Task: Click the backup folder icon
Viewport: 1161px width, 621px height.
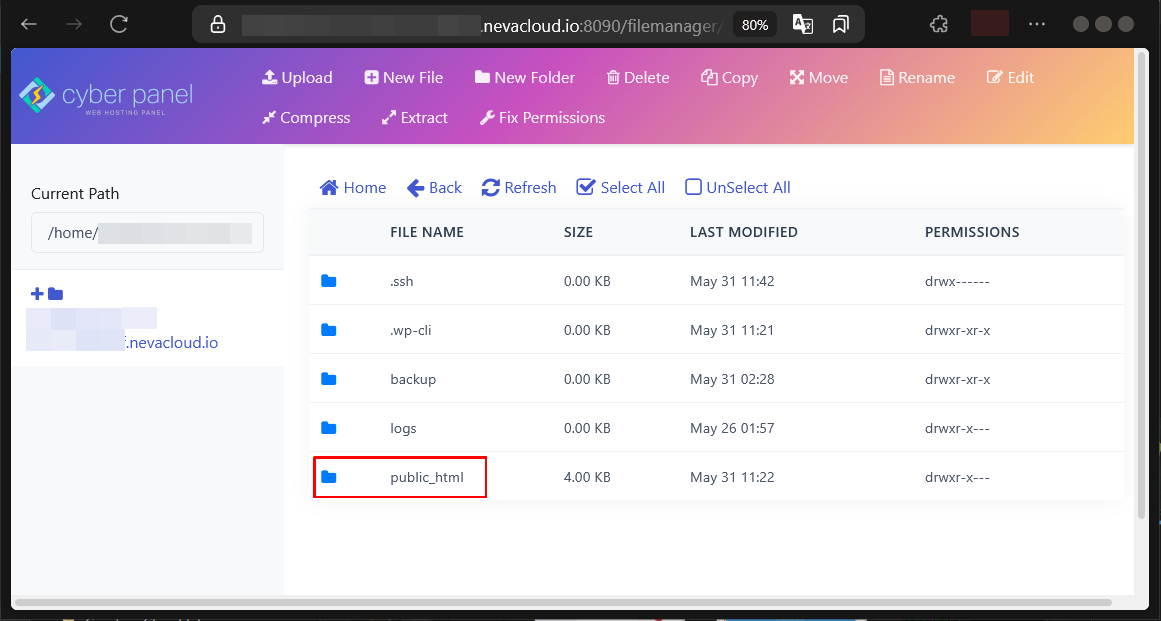Action: (x=329, y=379)
